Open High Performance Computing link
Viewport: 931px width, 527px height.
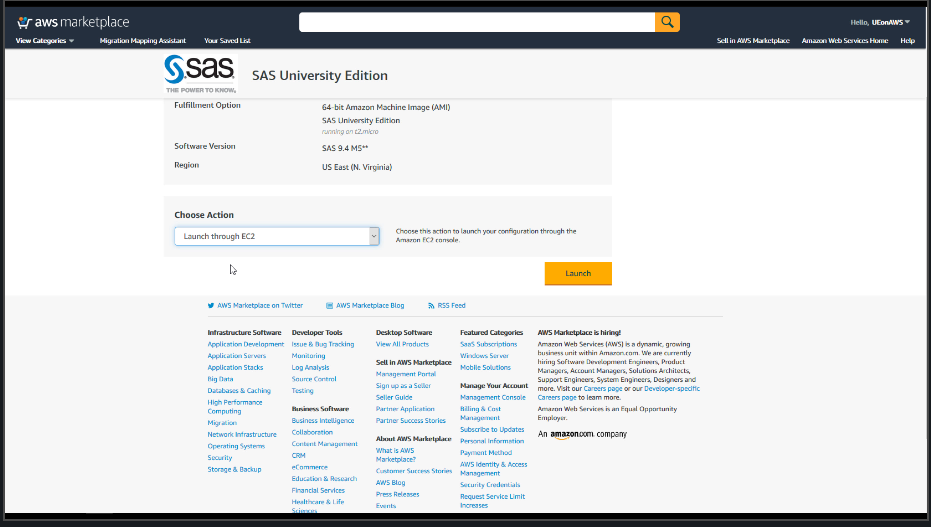tap(235, 407)
